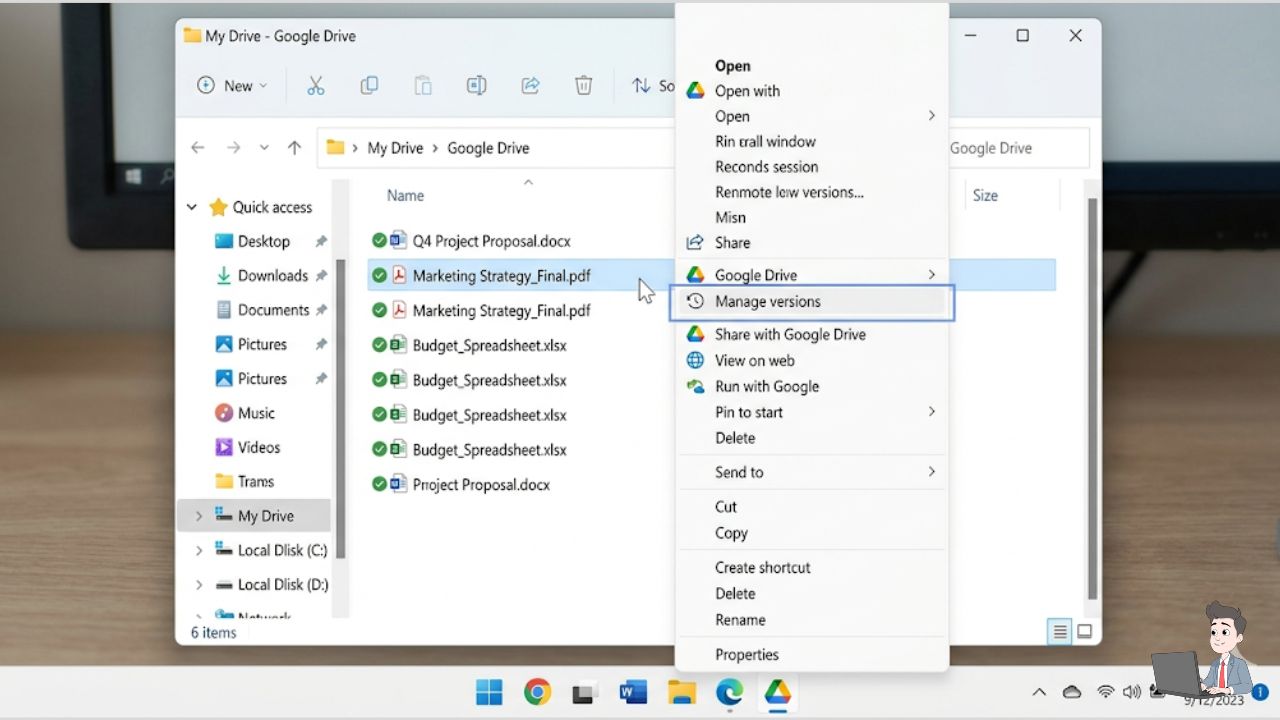
Task: Click the Paste clipboard toolbar icon
Action: [x=423, y=86]
